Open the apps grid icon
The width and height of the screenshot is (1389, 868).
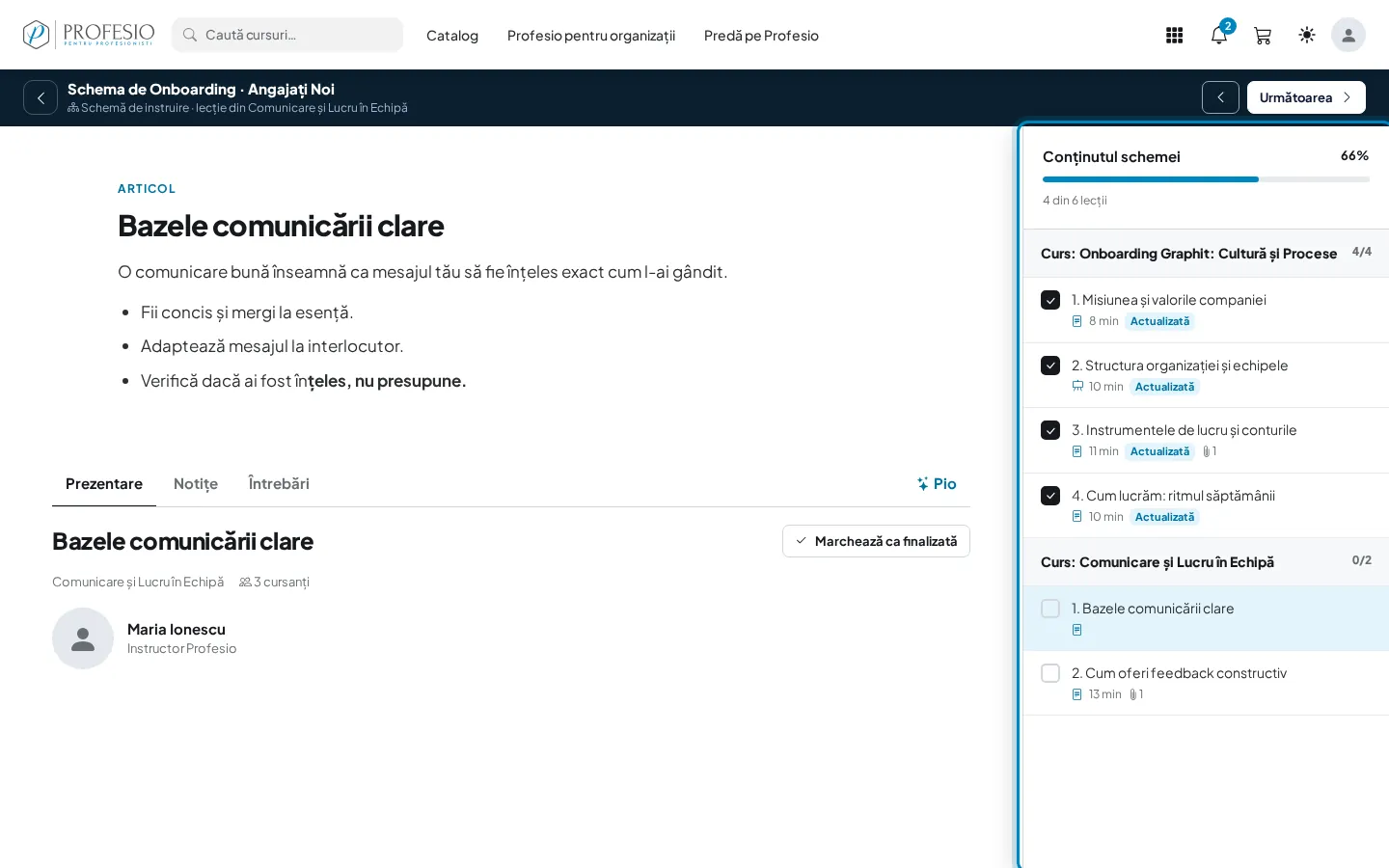tap(1174, 36)
